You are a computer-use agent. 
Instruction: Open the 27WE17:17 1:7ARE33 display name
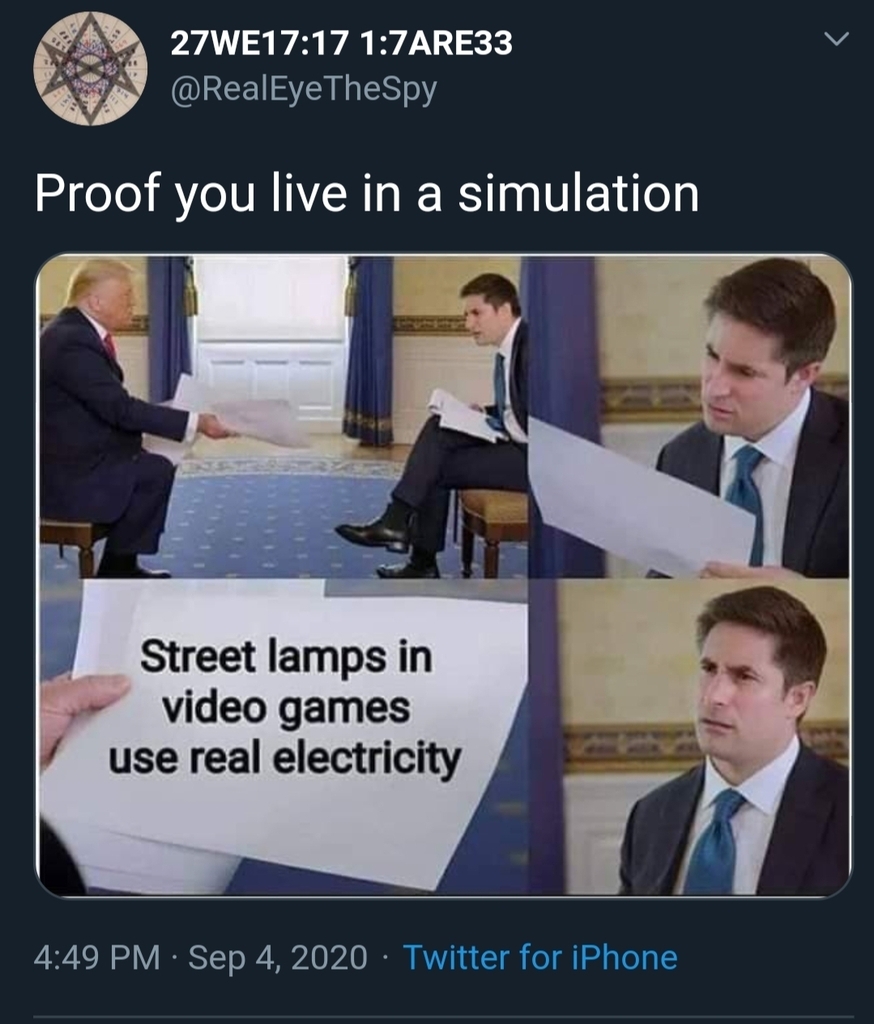[x=342, y=43]
